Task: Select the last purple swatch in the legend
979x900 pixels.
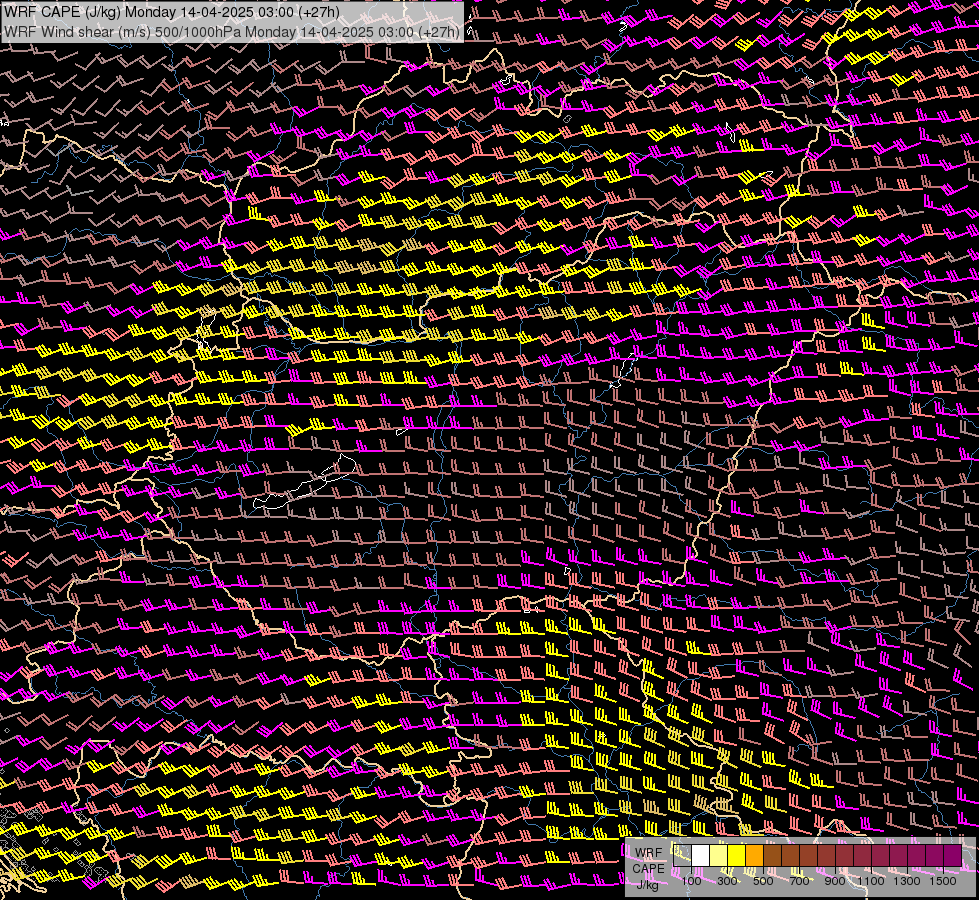Action: [x=953, y=856]
